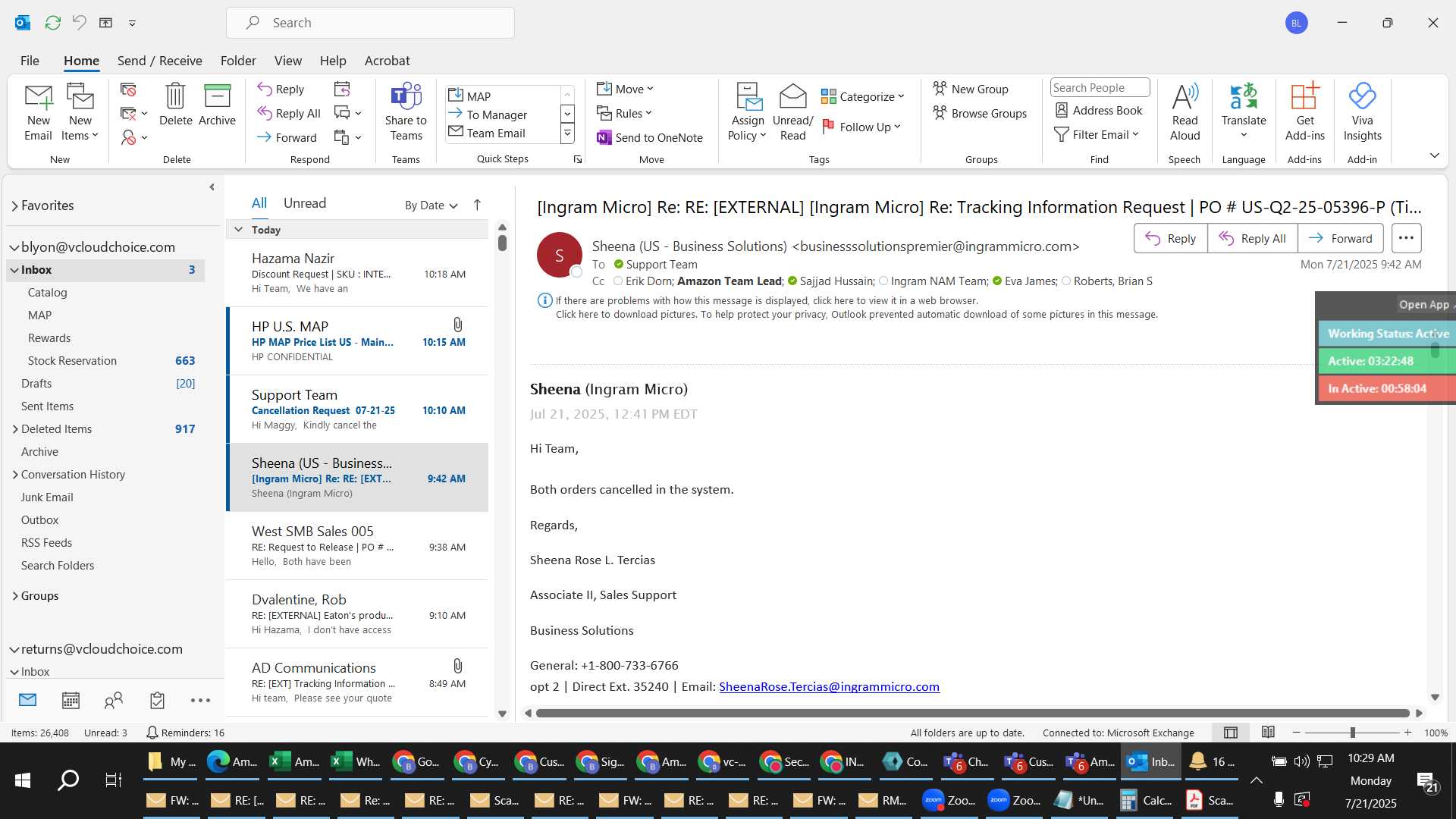Expand the Groups section
1456x819 pixels.
pos(15,596)
